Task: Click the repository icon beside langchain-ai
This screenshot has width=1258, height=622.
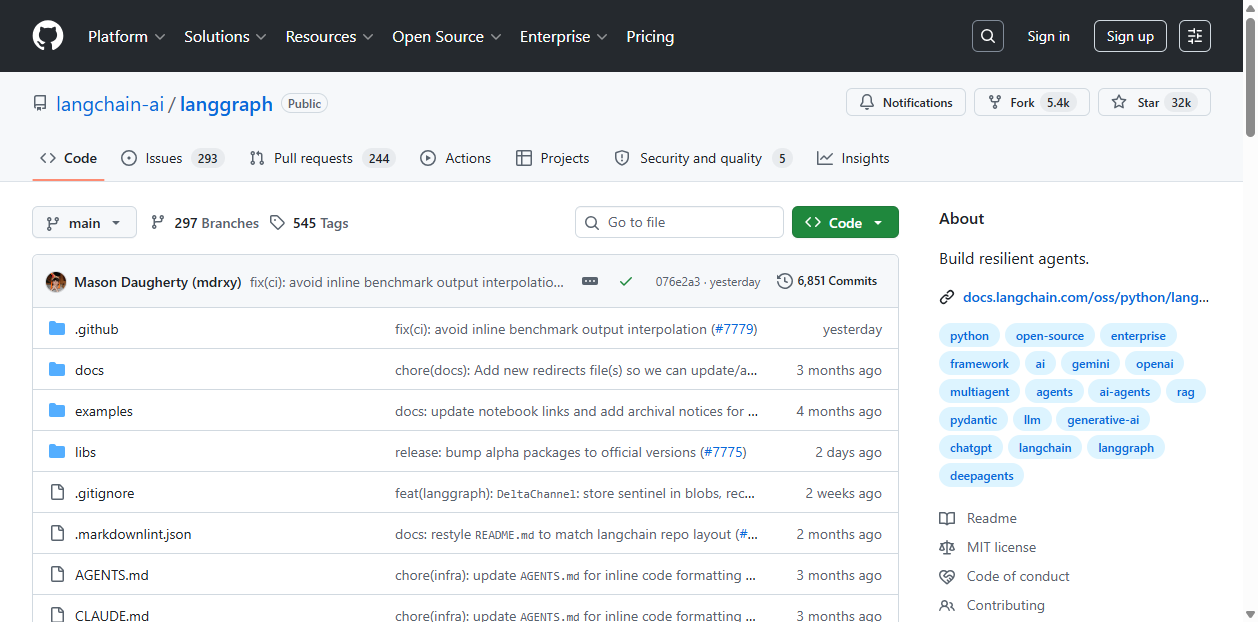Action: point(40,104)
